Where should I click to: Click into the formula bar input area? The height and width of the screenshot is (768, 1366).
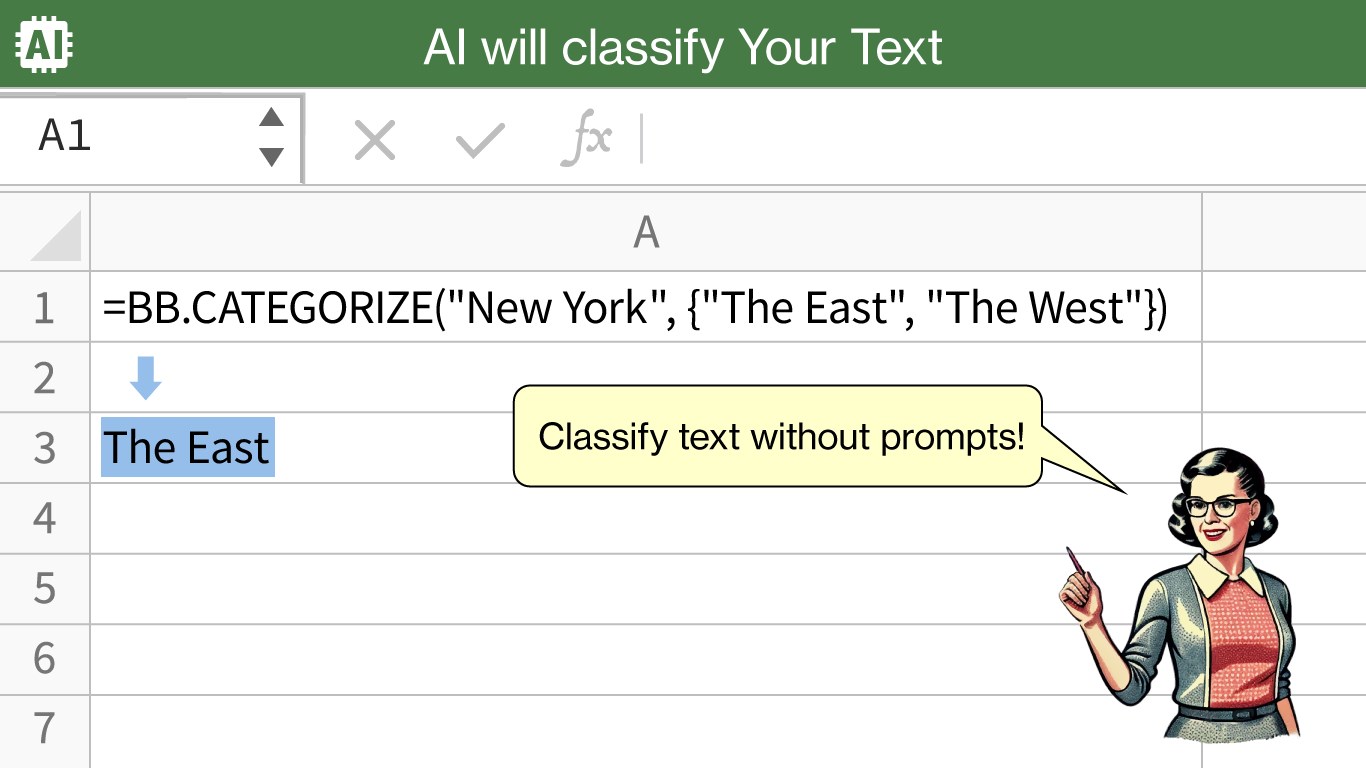point(1002,139)
